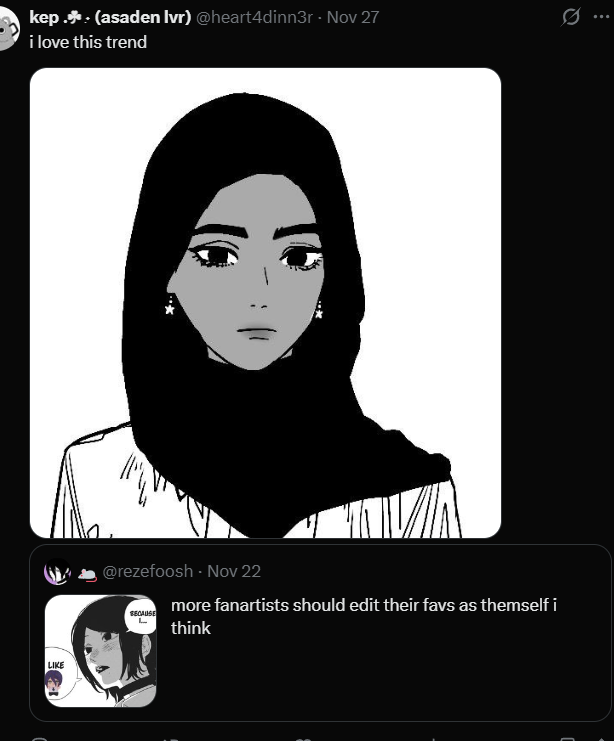Open the three-dot More menu
614x741 pixels.
(601, 17)
